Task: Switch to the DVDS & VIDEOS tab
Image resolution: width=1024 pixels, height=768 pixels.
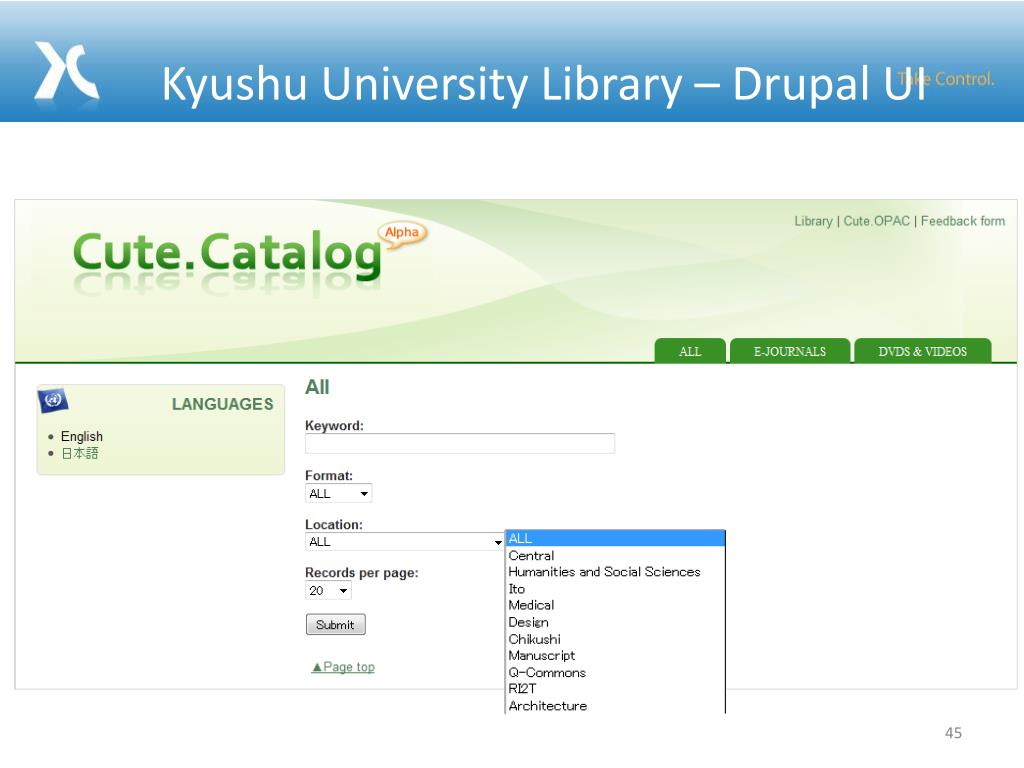Action: [x=922, y=351]
